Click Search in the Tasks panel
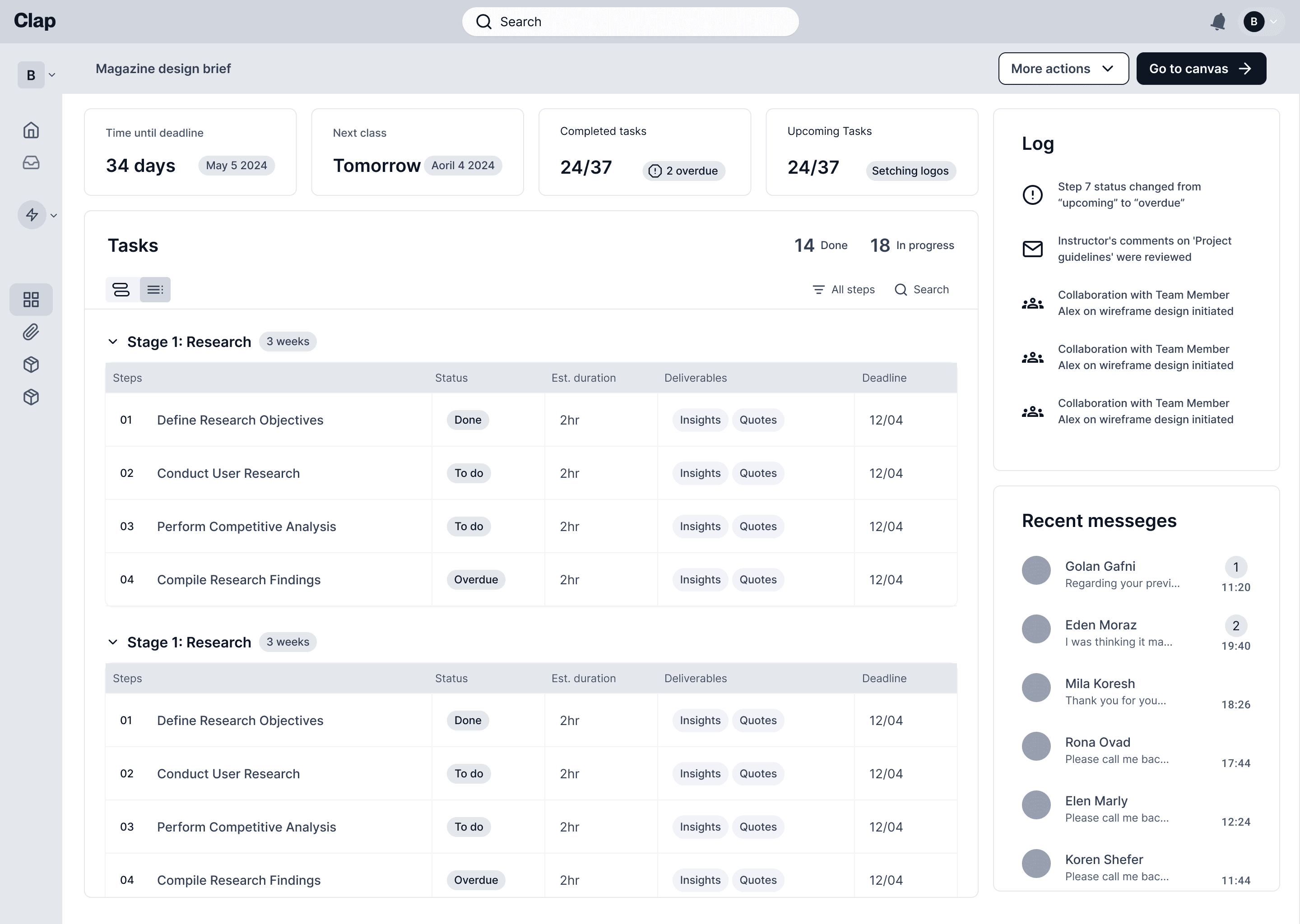 pos(922,290)
